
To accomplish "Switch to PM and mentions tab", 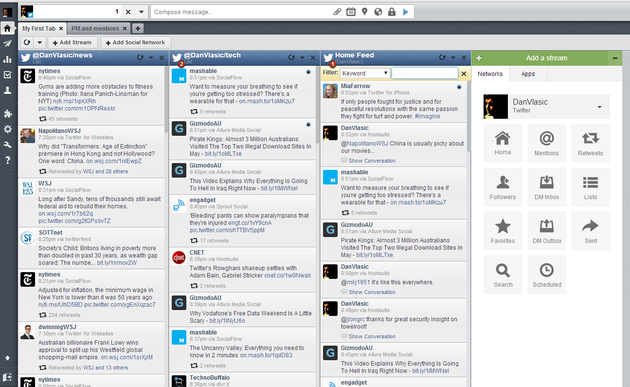I will coord(95,29).
